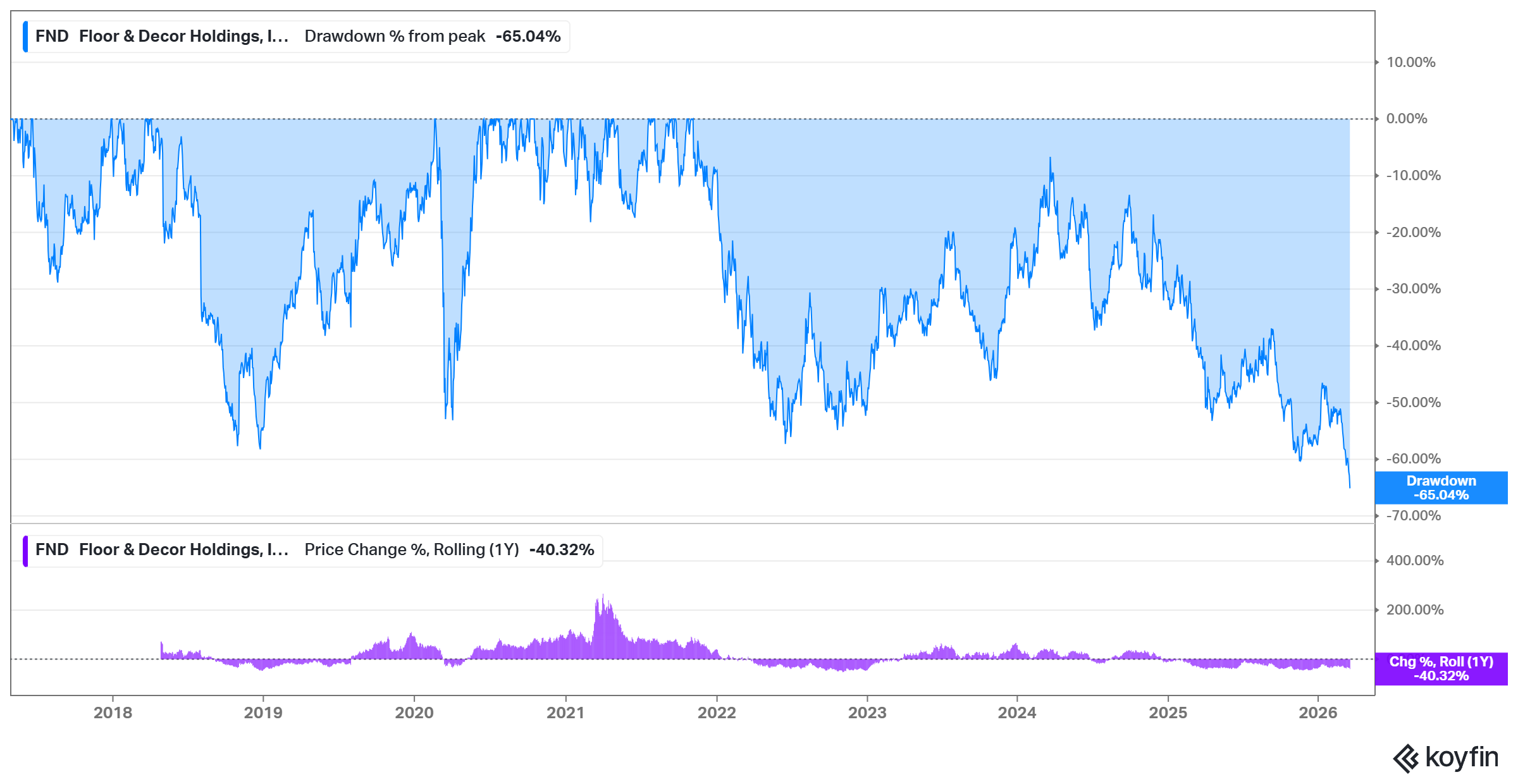
Task: Click the koyfin wordmark text
Action: pyautogui.click(x=1462, y=757)
